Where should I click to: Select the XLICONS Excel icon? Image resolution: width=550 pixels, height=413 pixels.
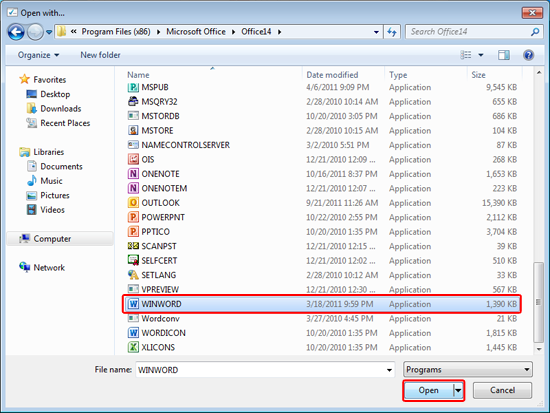(133, 347)
